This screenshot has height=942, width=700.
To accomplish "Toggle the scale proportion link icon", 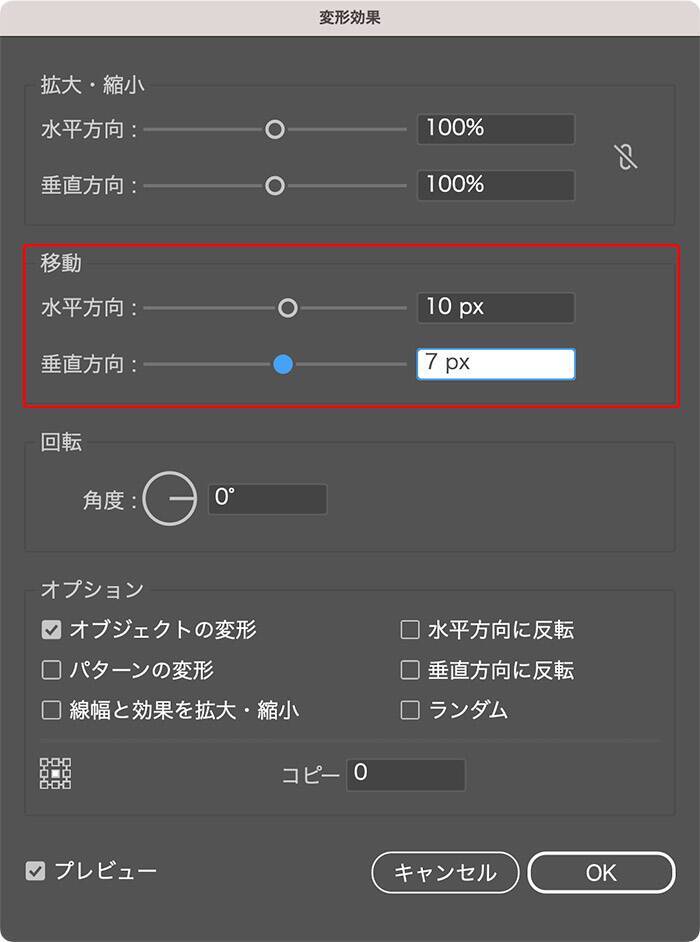I will [625, 157].
